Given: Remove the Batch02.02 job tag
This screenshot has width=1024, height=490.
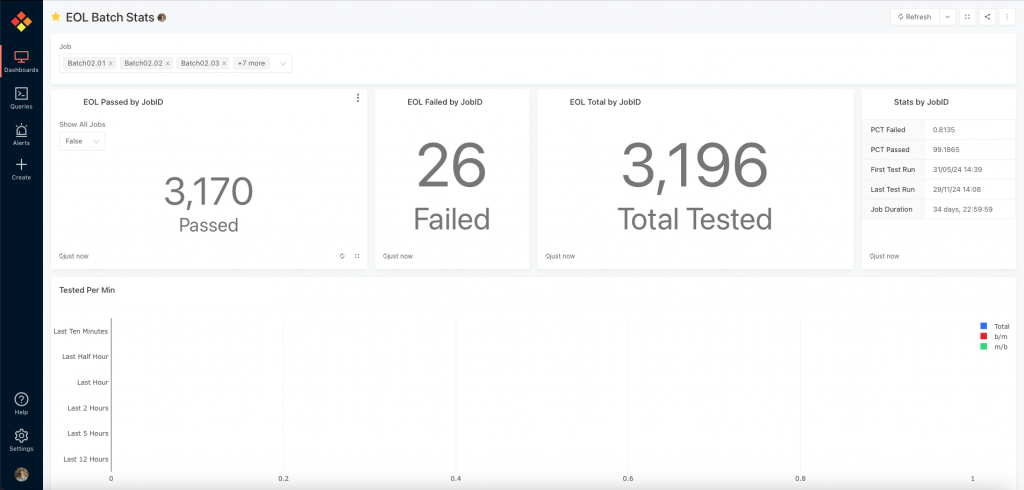Looking at the screenshot, I should pos(167,63).
